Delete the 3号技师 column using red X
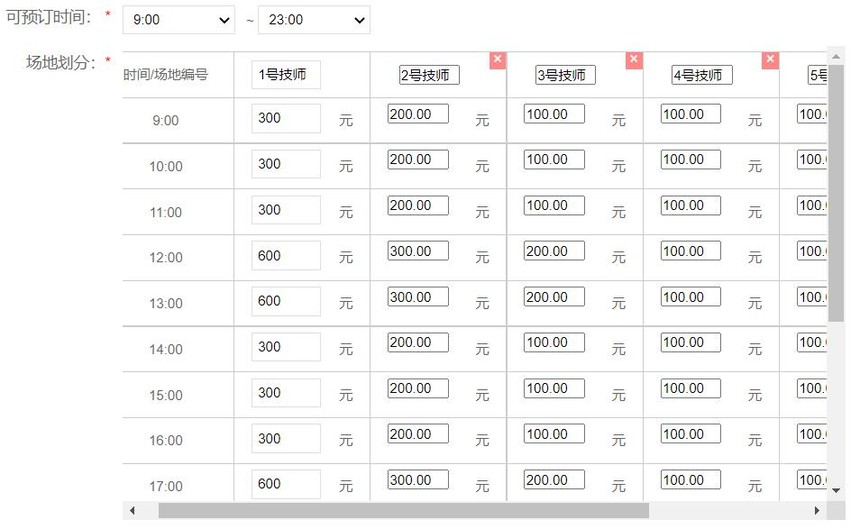 click(634, 60)
